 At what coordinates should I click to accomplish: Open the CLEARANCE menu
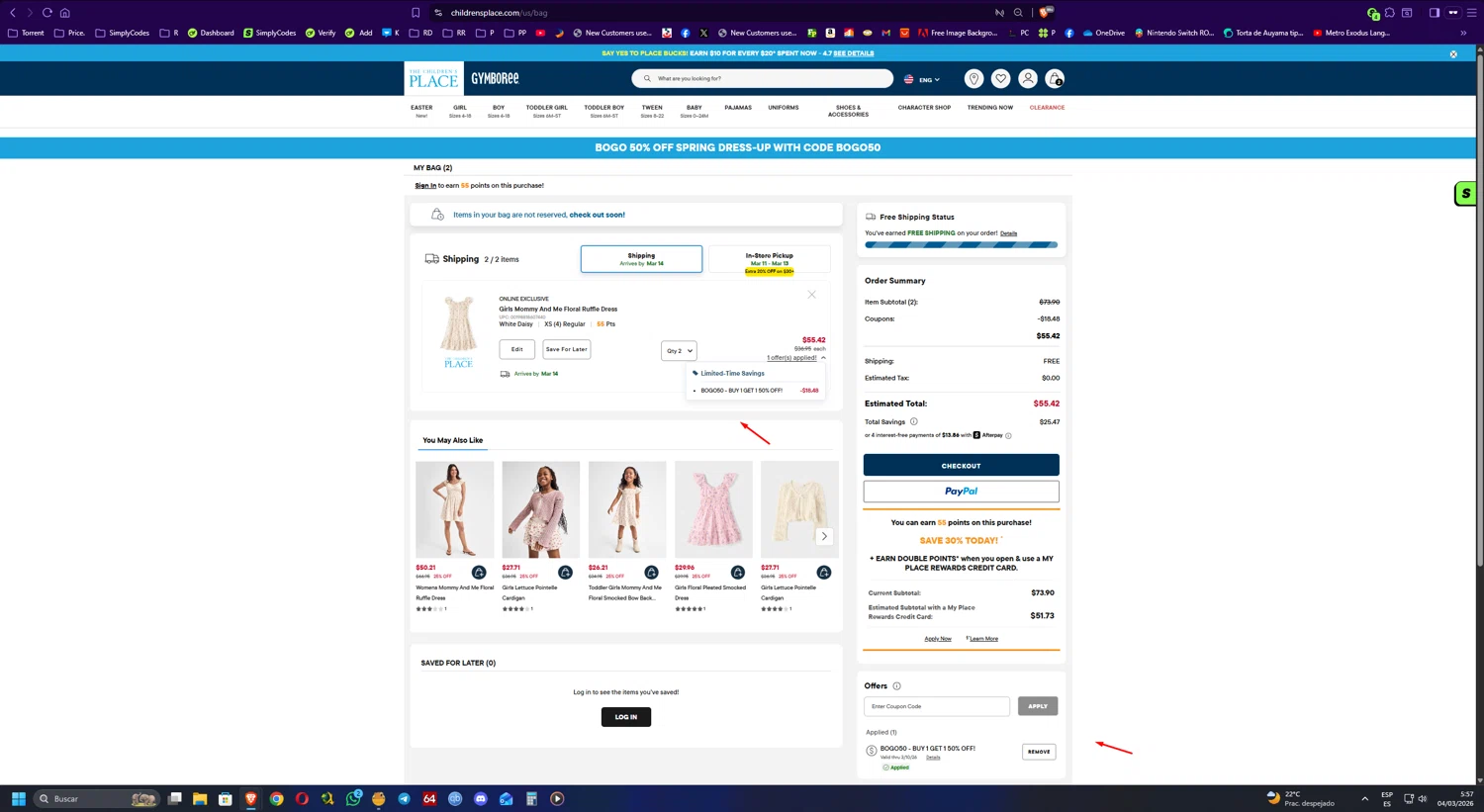[x=1047, y=108]
